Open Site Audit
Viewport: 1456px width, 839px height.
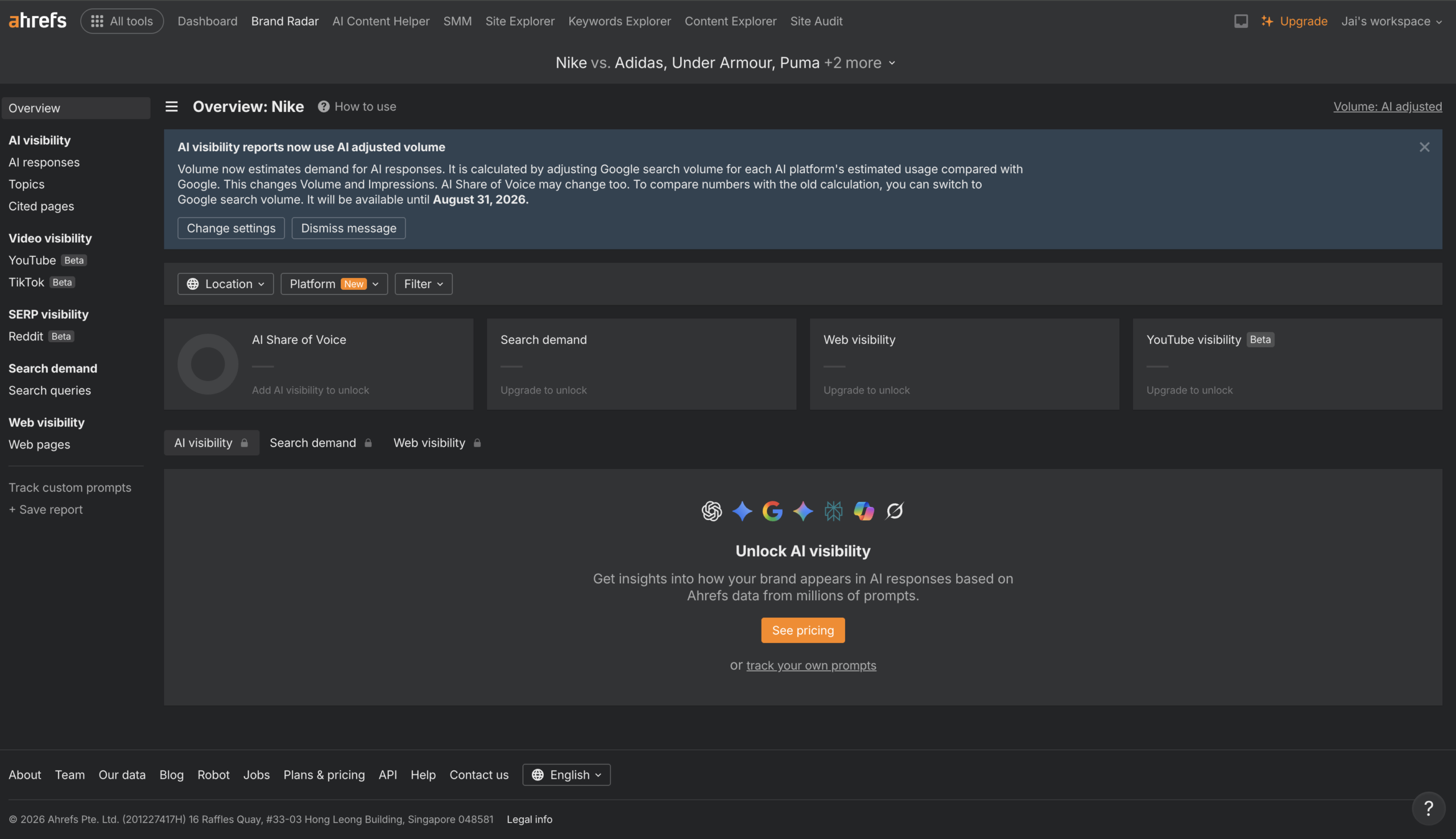816,22
